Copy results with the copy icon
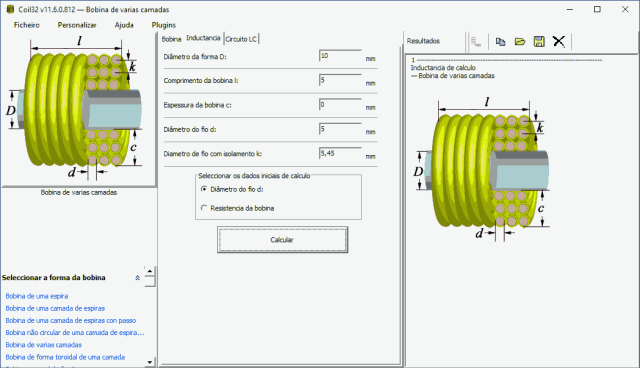640x368 pixels. point(500,41)
